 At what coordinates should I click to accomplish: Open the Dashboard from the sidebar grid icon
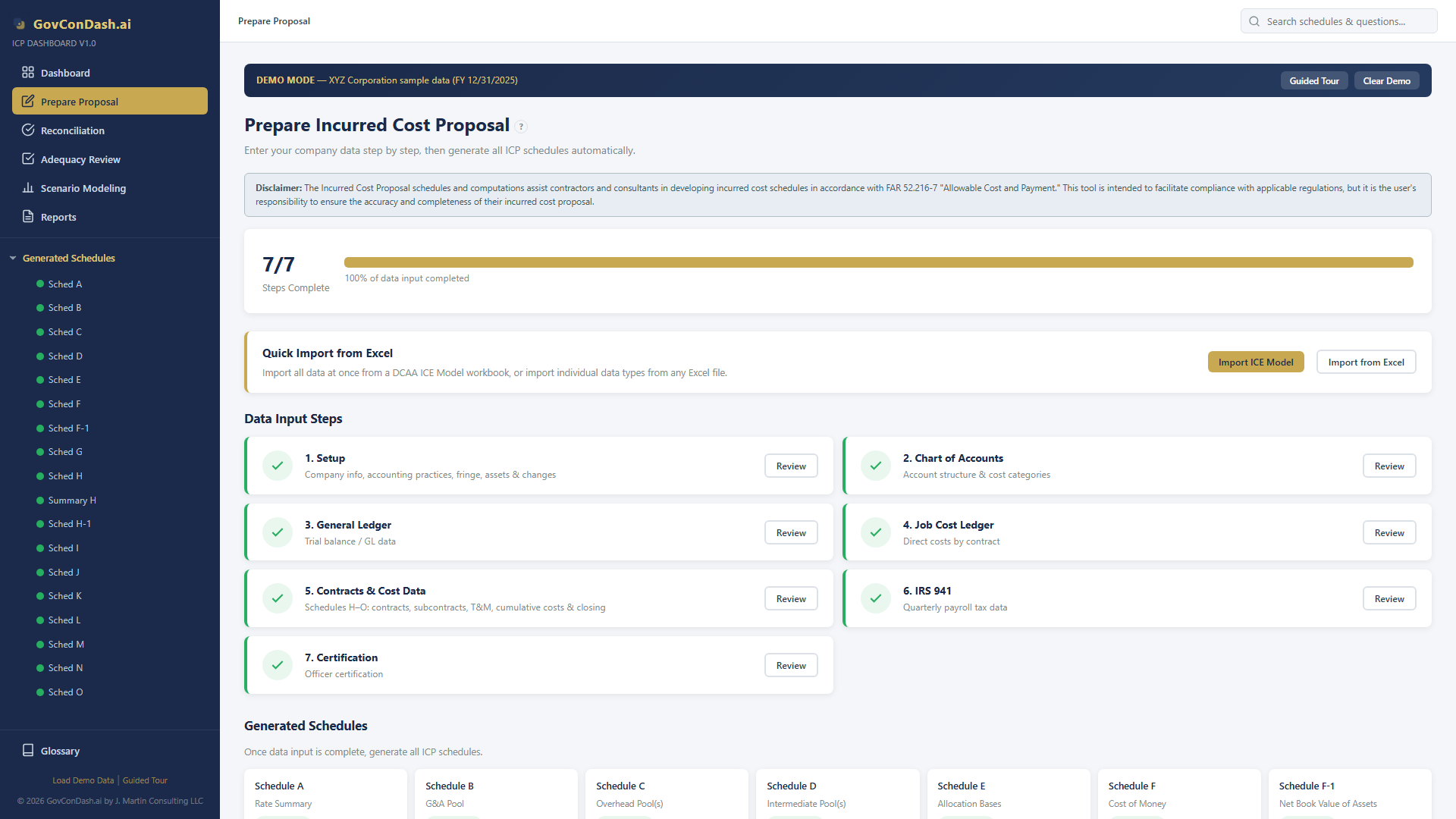point(28,73)
